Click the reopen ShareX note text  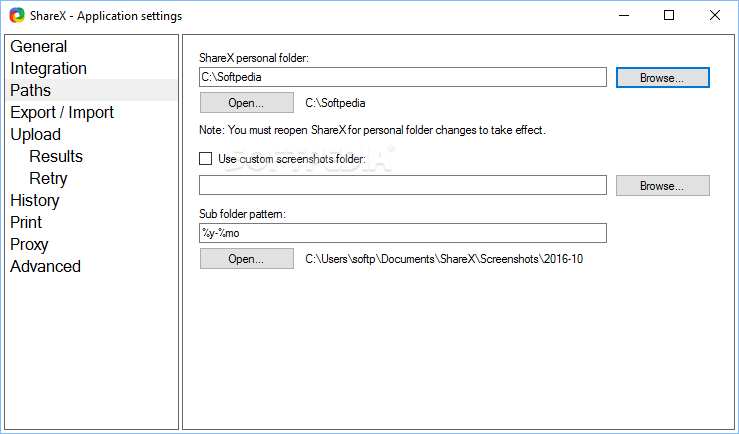372,130
